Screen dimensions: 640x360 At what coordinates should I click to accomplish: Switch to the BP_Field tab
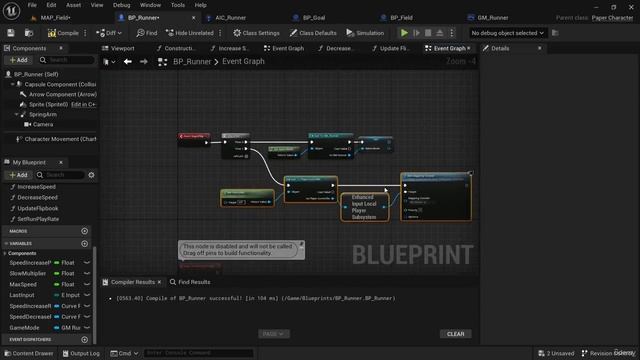tap(401, 18)
